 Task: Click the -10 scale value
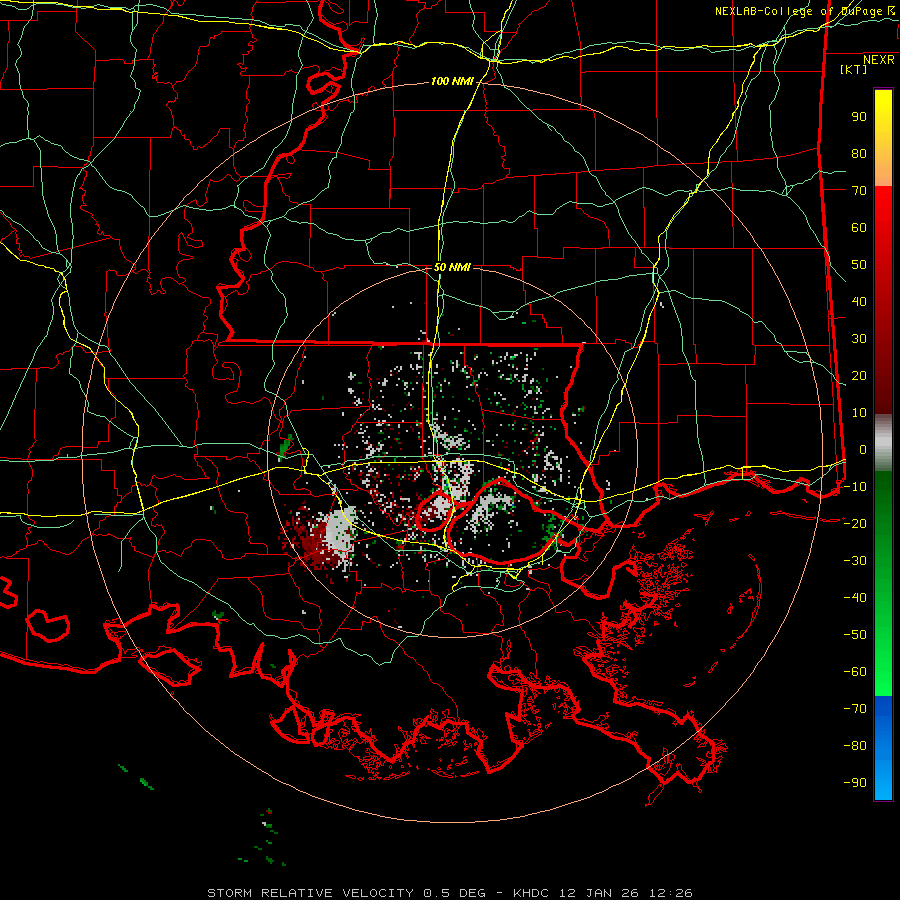click(x=855, y=487)
